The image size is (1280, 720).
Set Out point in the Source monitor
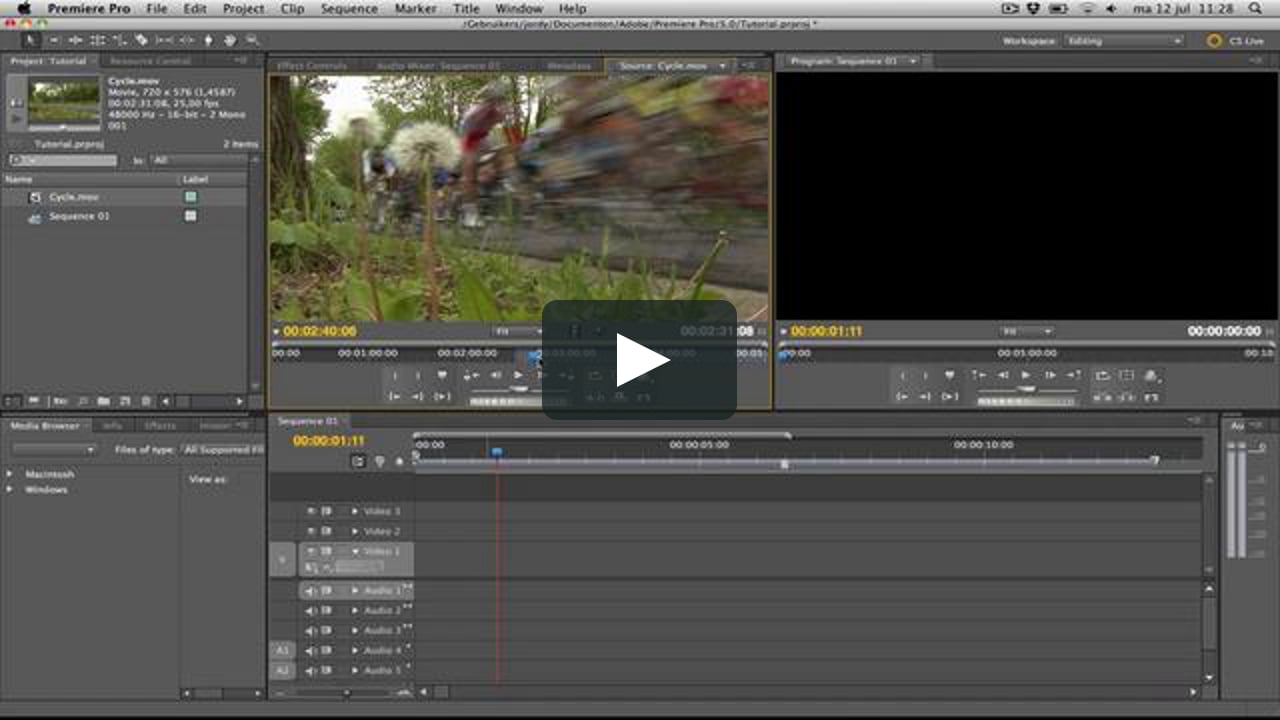418,376
